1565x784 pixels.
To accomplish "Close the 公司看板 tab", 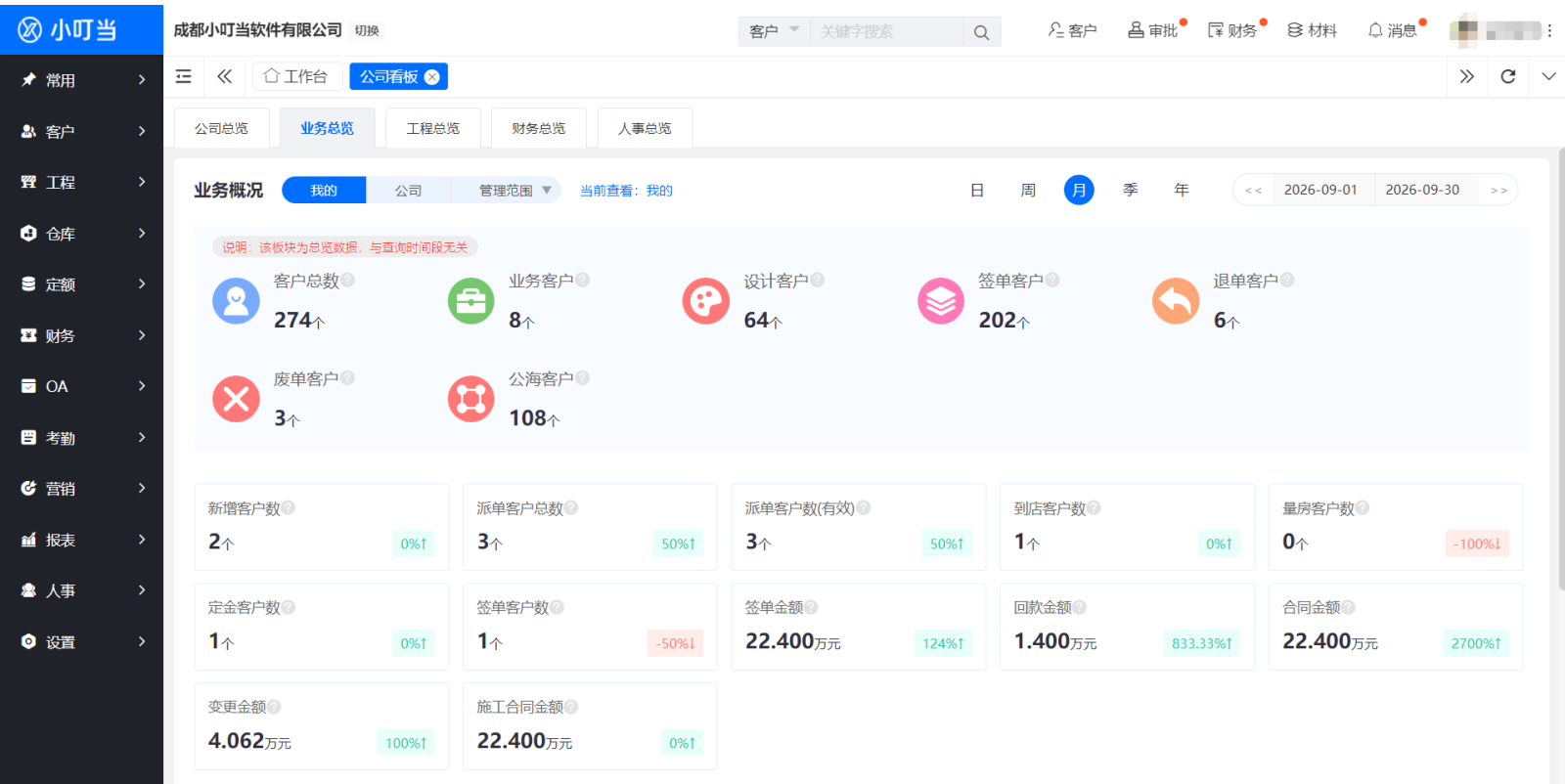I will 432,77.
